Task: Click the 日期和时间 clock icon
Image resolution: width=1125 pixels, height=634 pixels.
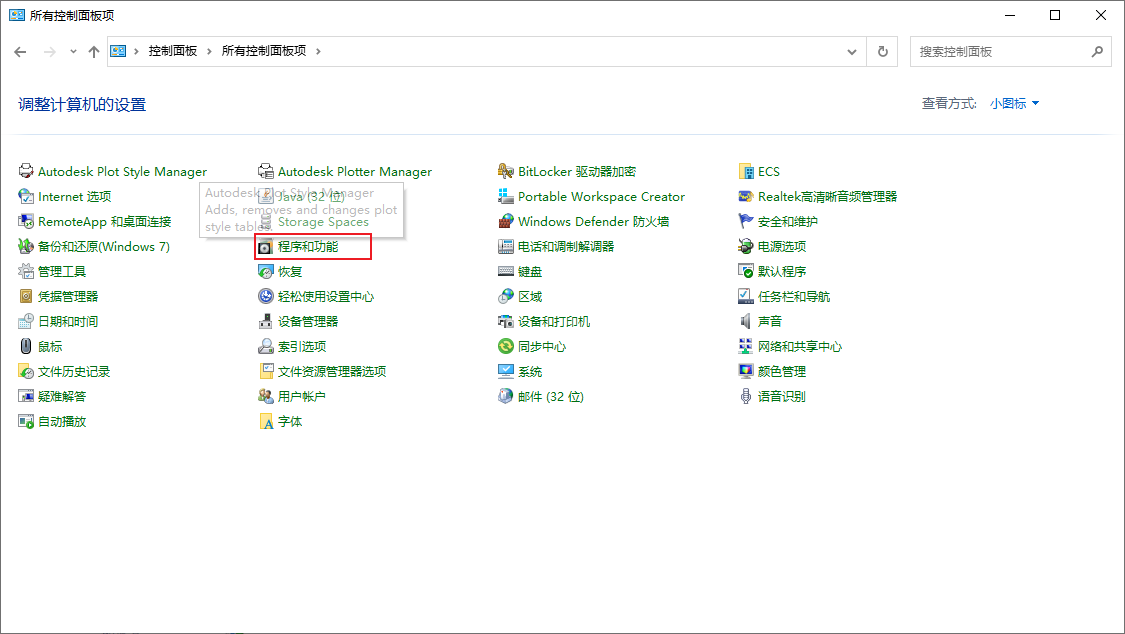Action: pos(26,321)
